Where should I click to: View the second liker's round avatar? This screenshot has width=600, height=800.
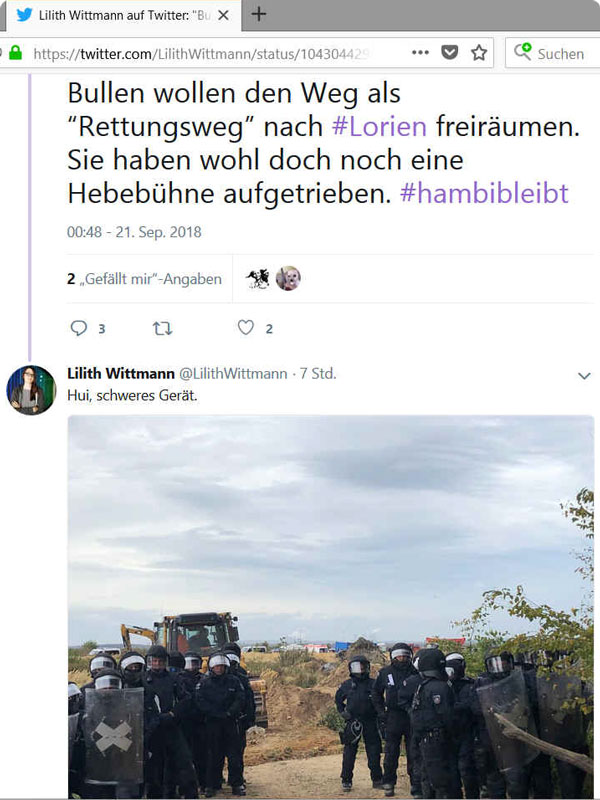288,279
